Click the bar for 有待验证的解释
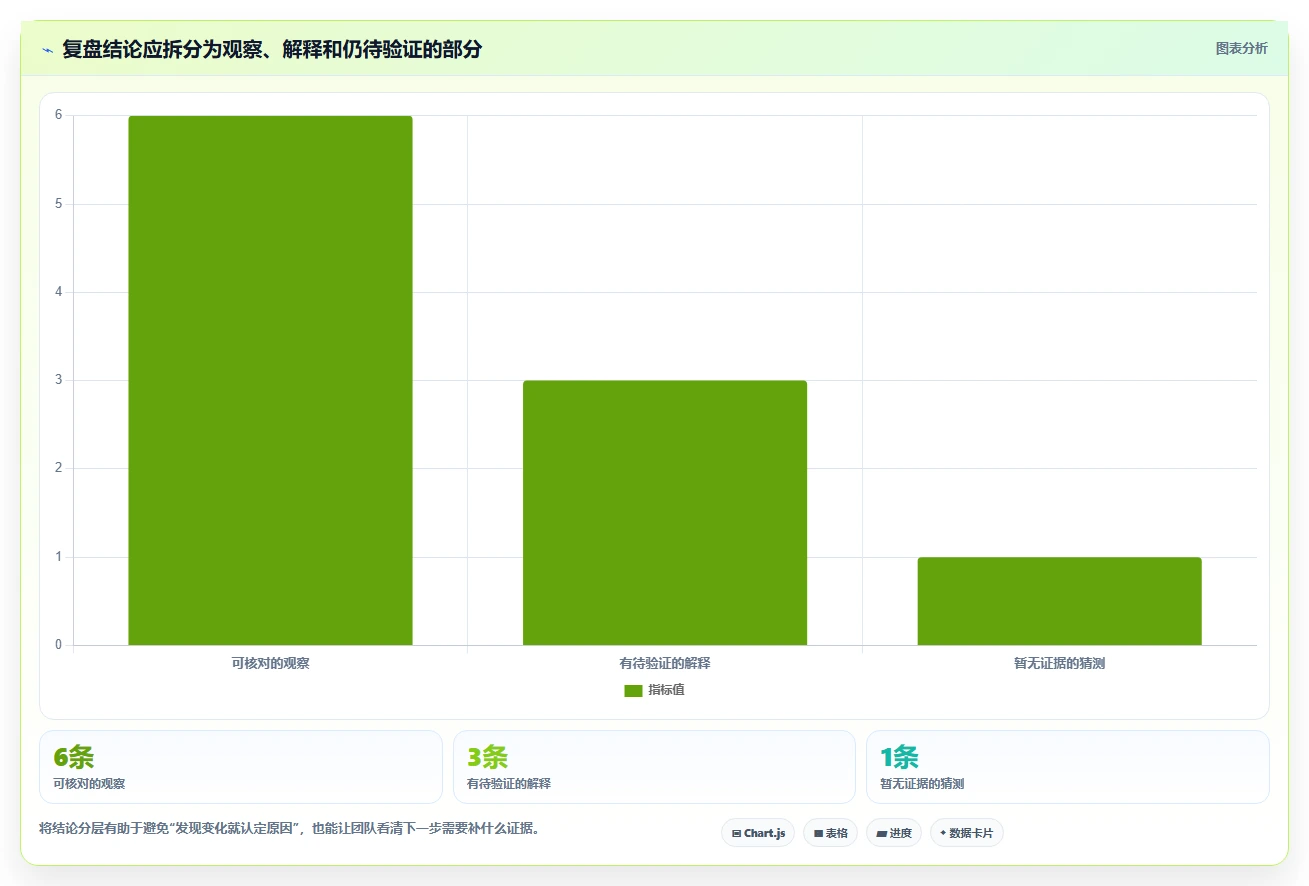This screenshot has height=886, width=1309. pos(665,512)
